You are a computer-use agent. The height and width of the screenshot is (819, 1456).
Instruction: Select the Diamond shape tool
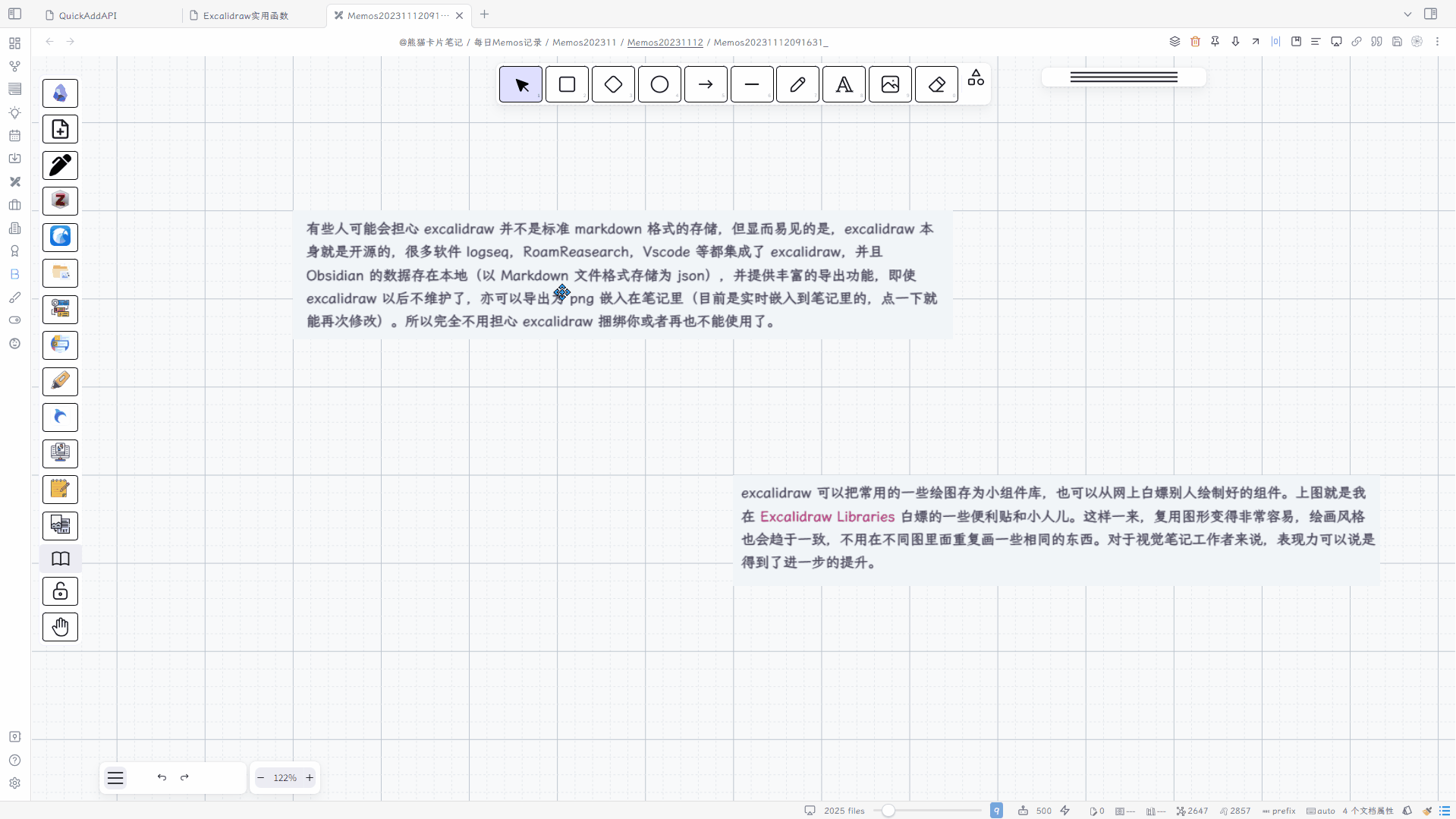pyautogui.click(x=614, y=84)
